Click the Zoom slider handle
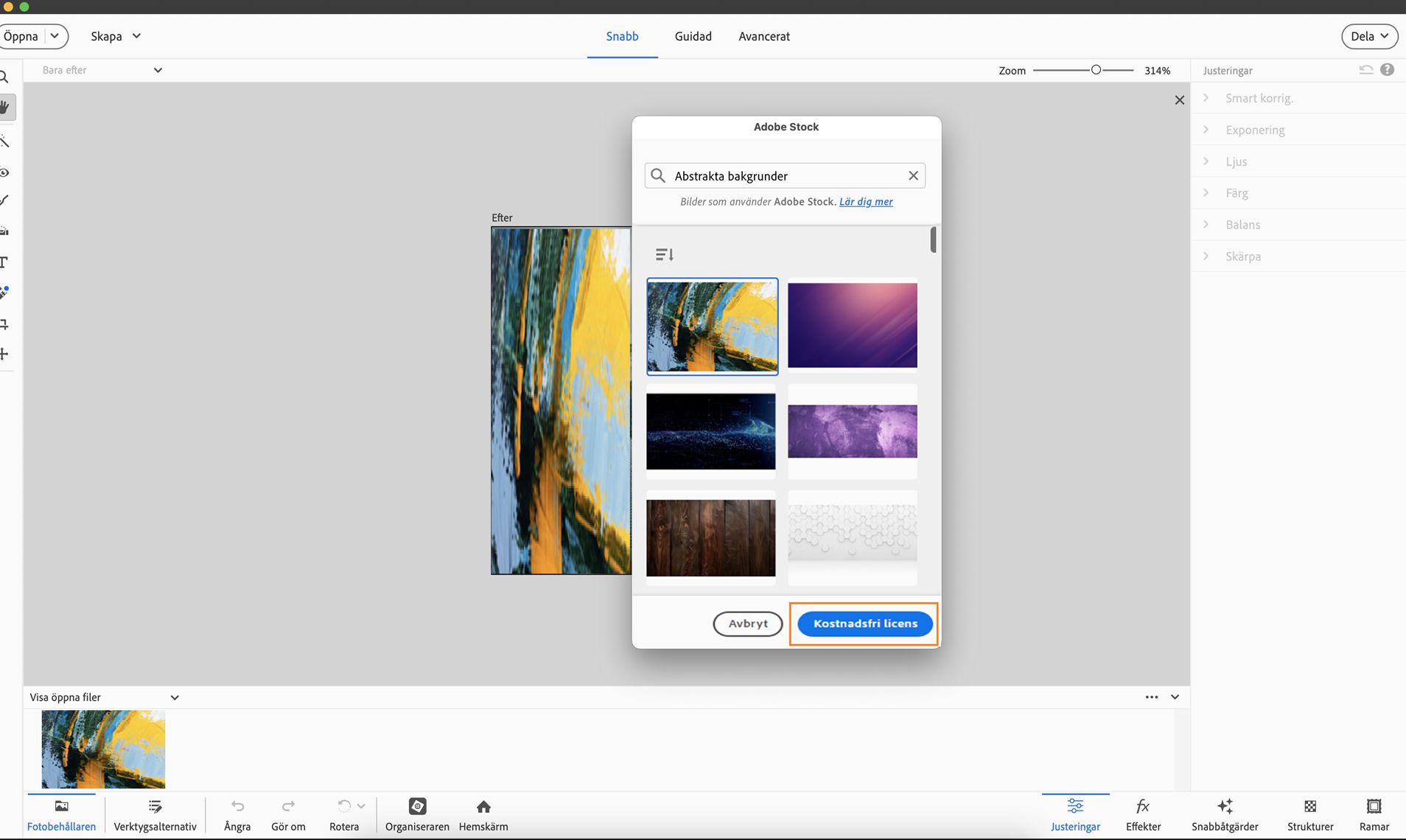 pos(1096,70)
